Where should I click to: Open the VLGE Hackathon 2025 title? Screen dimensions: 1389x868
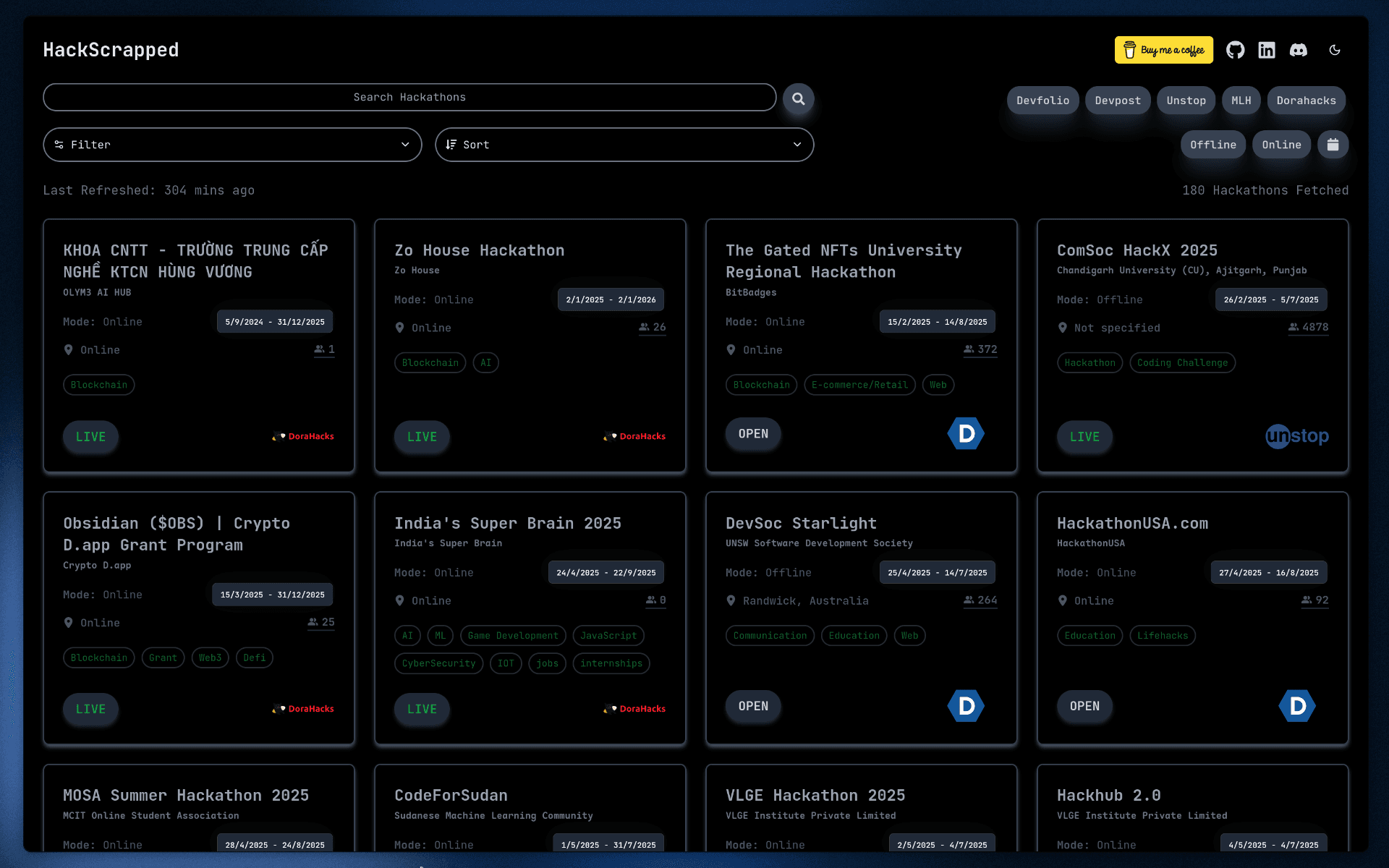click(x=815, y=795)
